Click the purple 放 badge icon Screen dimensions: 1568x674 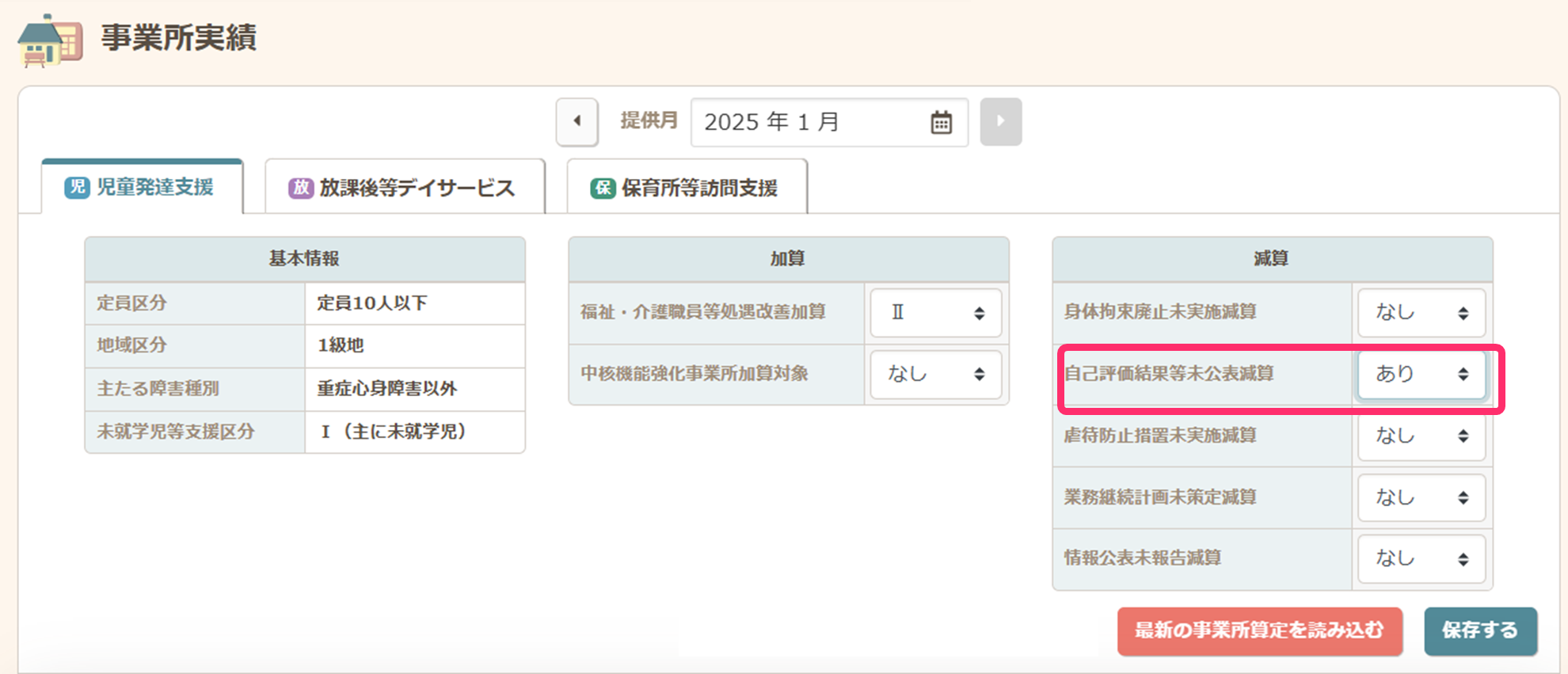[x=300, y=188]
